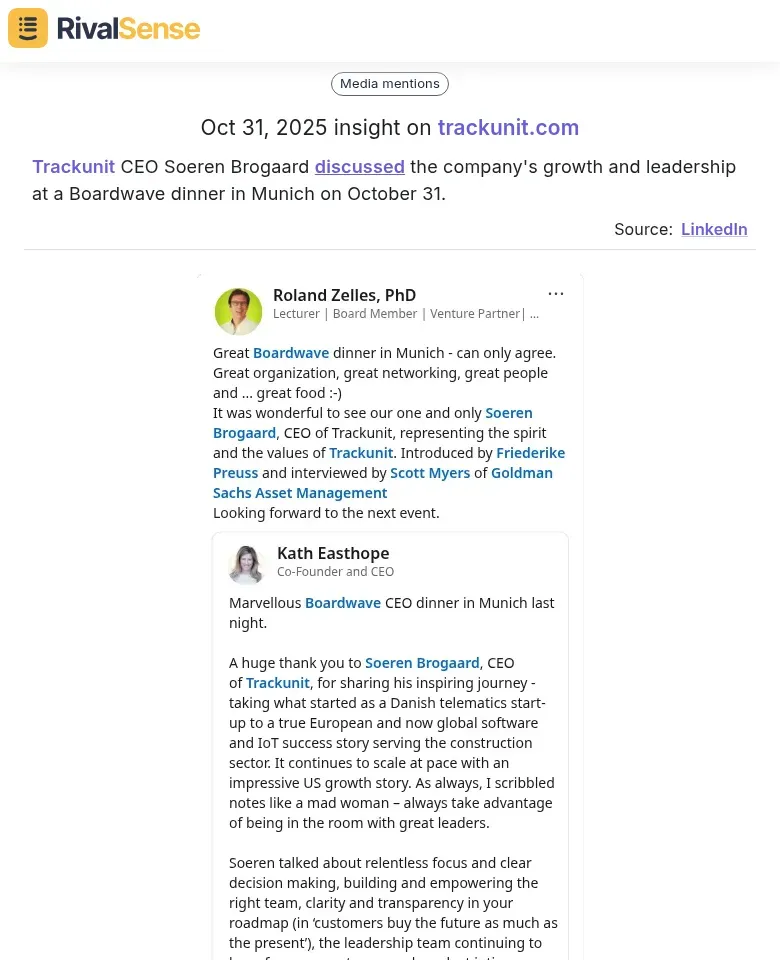The height and width of the screenshot is (960, 780).
Task: Click the Trackunit link in the summary
Action: (x=73, y=167)
